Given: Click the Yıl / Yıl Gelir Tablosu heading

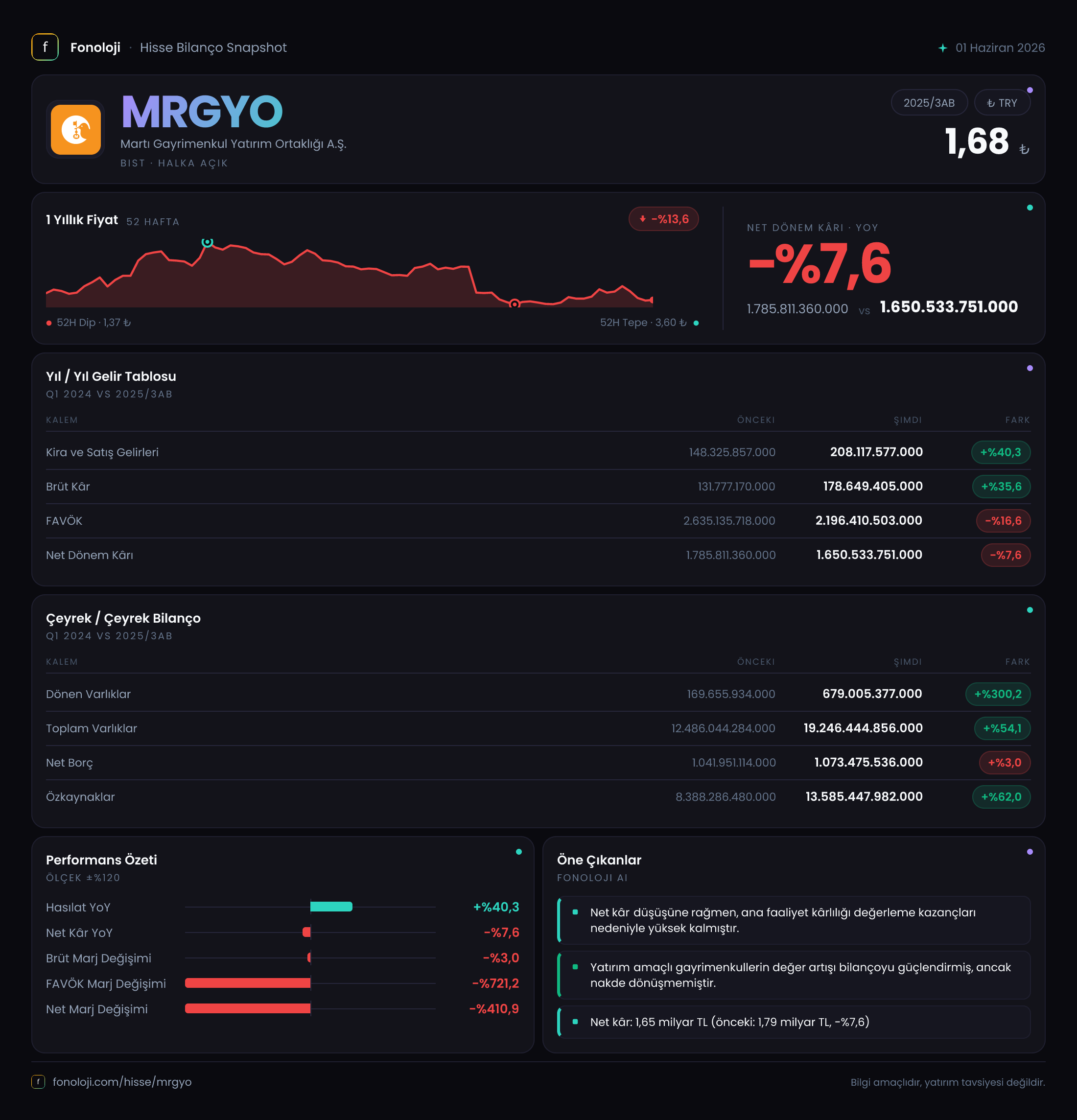Looking at the screenshot, I should pos(111,376).
